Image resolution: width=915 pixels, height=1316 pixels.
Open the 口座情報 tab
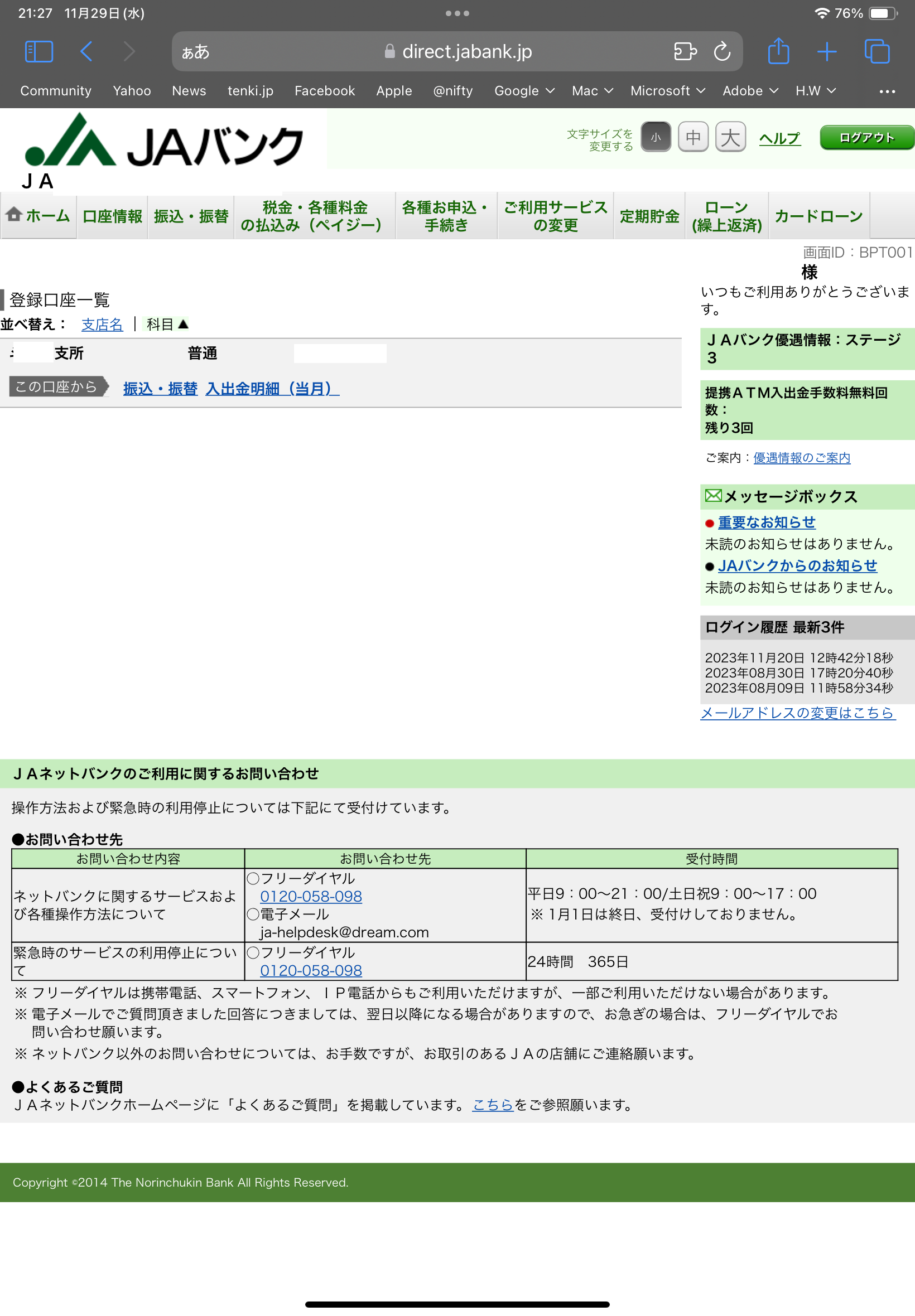[112, 215]
